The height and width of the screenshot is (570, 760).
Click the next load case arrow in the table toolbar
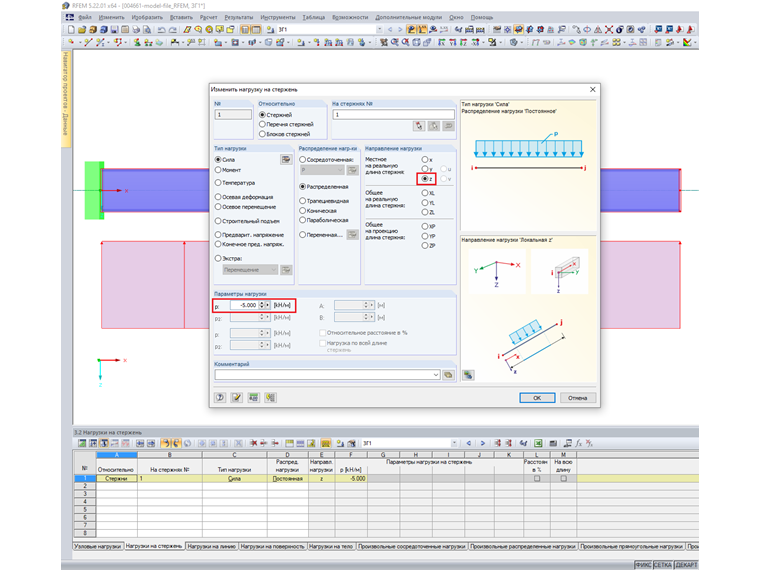point(482,443)
